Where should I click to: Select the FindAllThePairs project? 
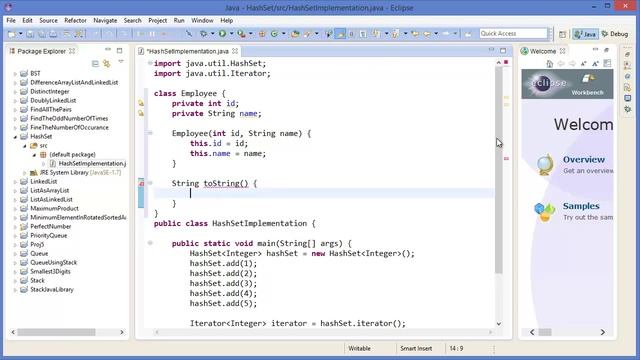[51, 109]
